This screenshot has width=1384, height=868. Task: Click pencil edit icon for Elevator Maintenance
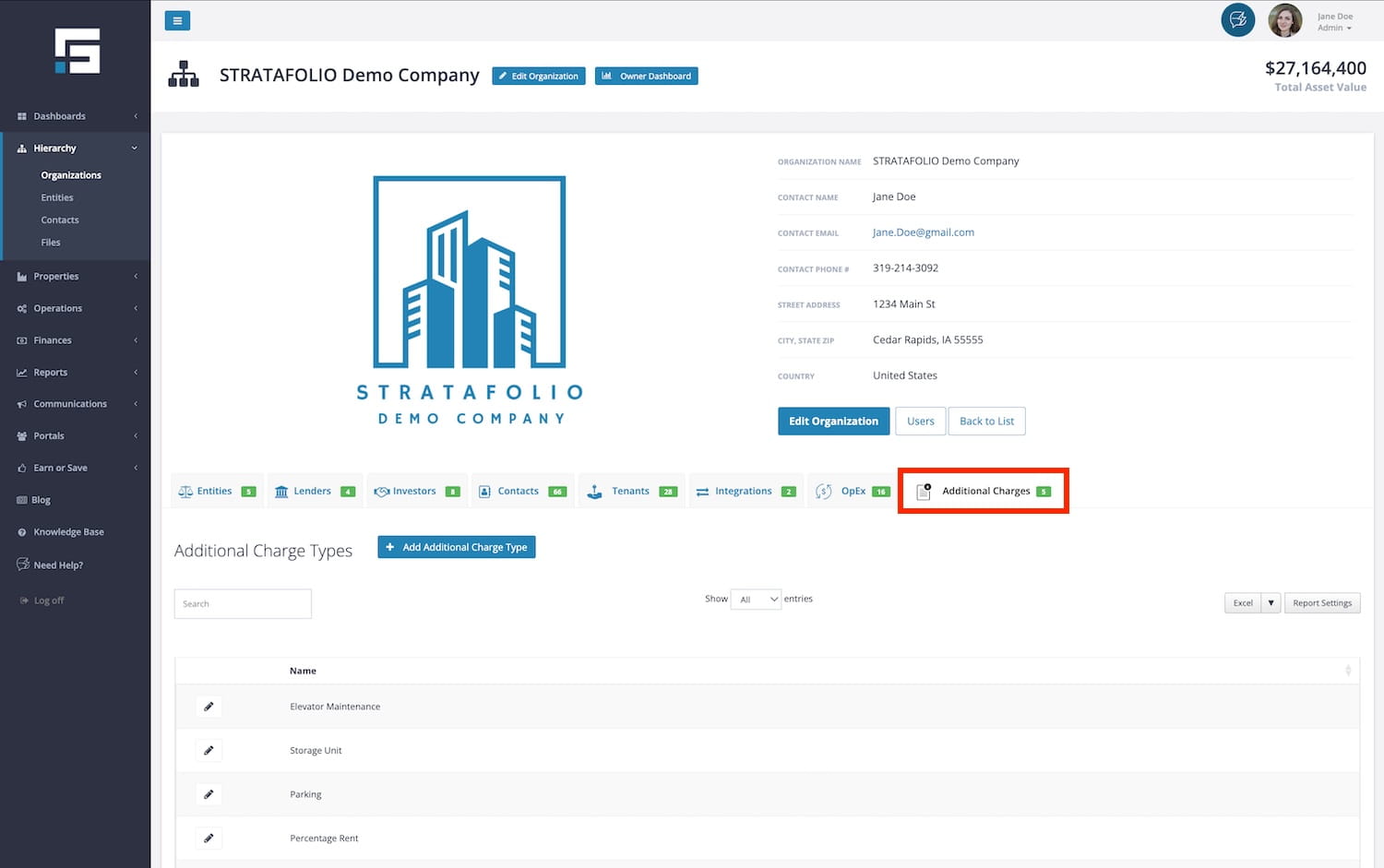click(209, 707)
